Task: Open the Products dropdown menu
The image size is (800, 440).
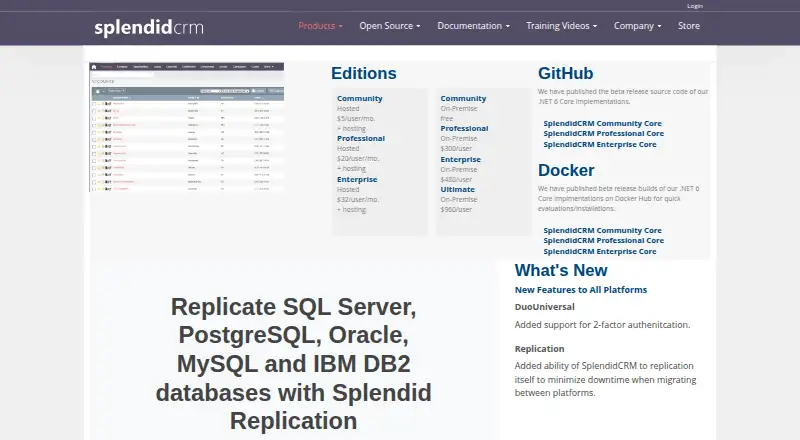Action: tap(320, 26)
